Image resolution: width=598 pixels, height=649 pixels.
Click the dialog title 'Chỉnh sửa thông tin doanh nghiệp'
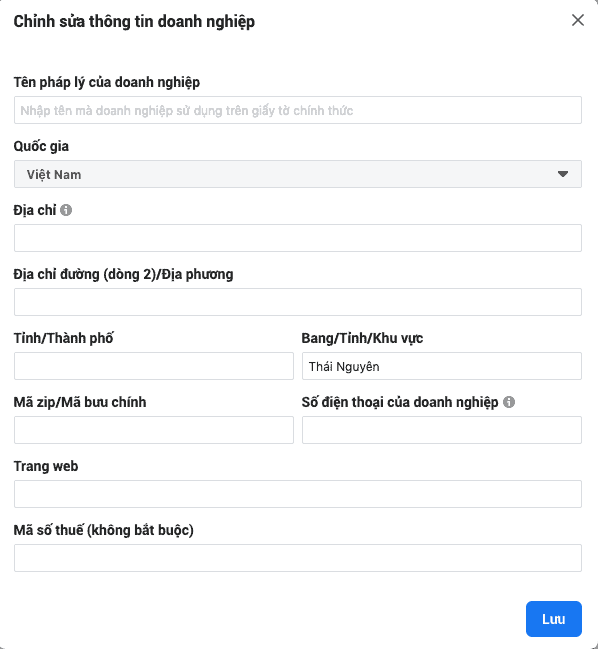click(x=134, y=22)
